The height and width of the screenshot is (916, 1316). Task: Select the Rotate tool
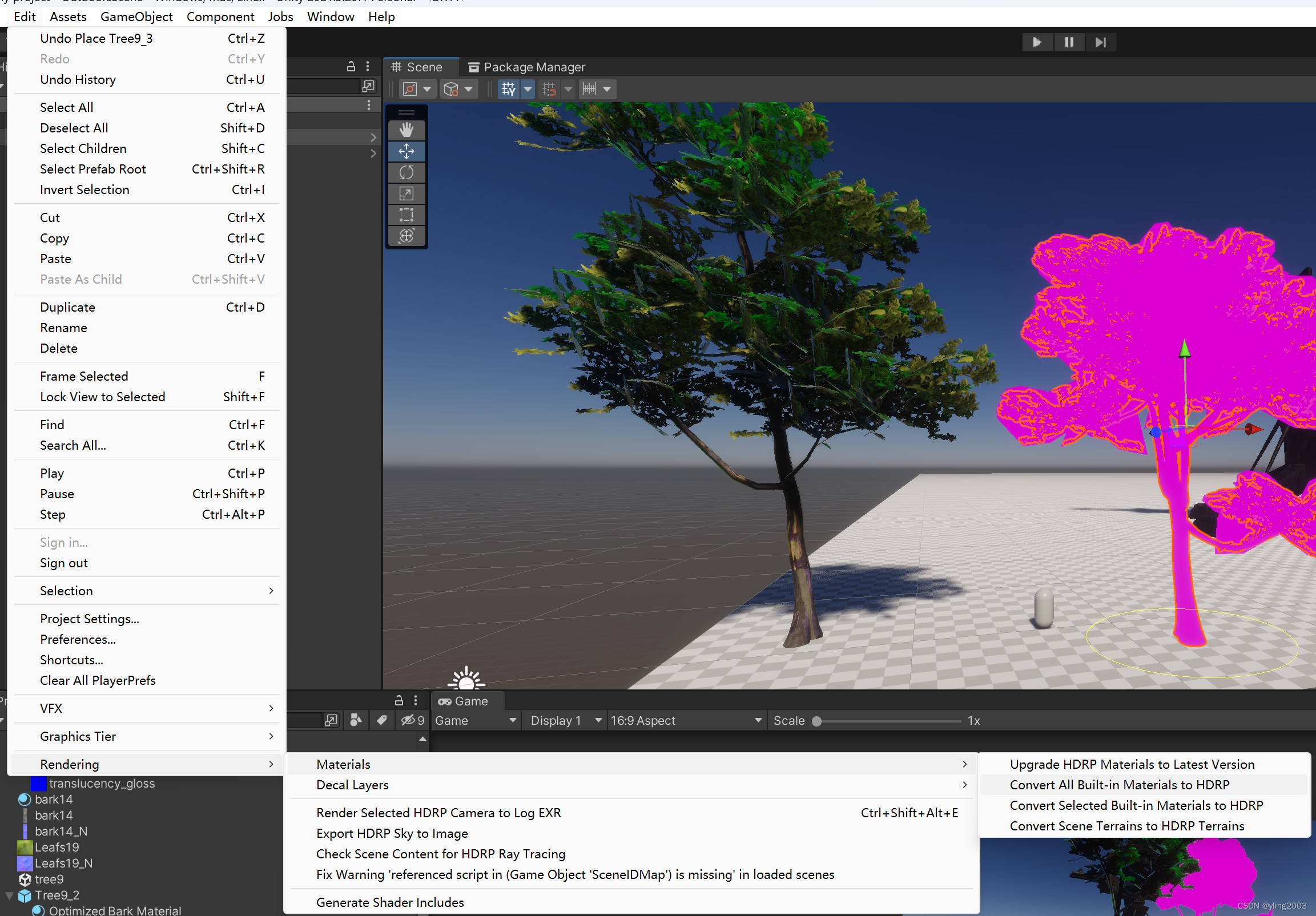point(406,172)
